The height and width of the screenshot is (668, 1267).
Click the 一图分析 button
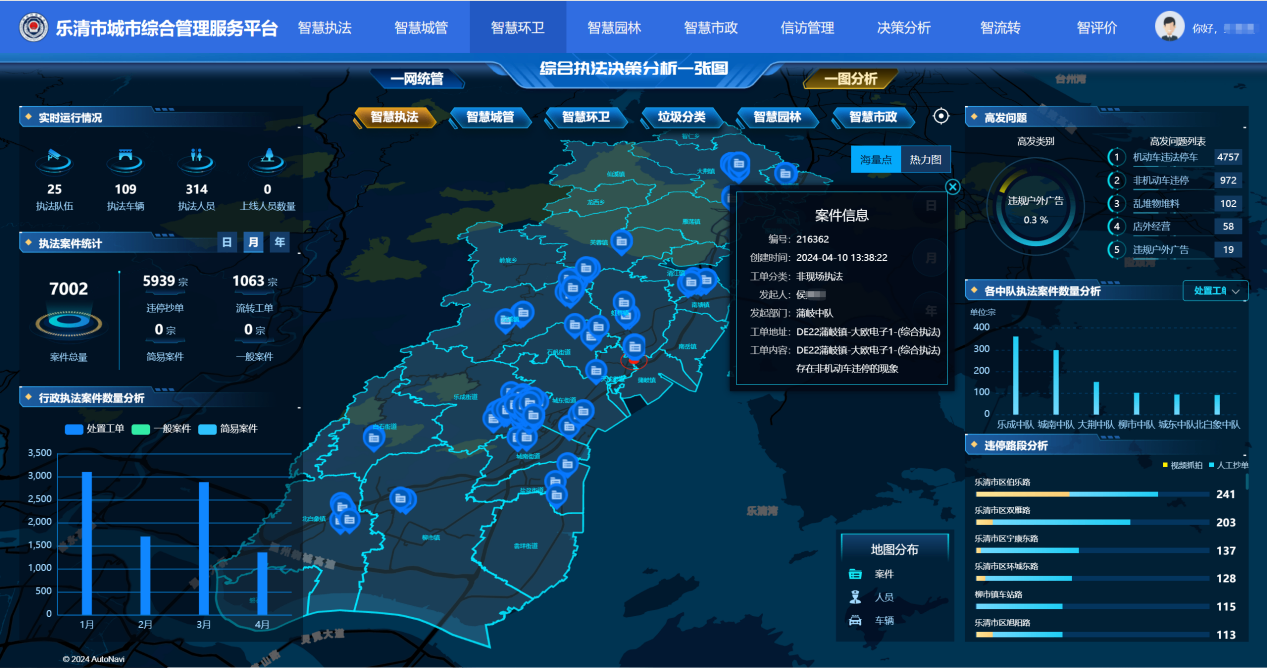point(850,79)
